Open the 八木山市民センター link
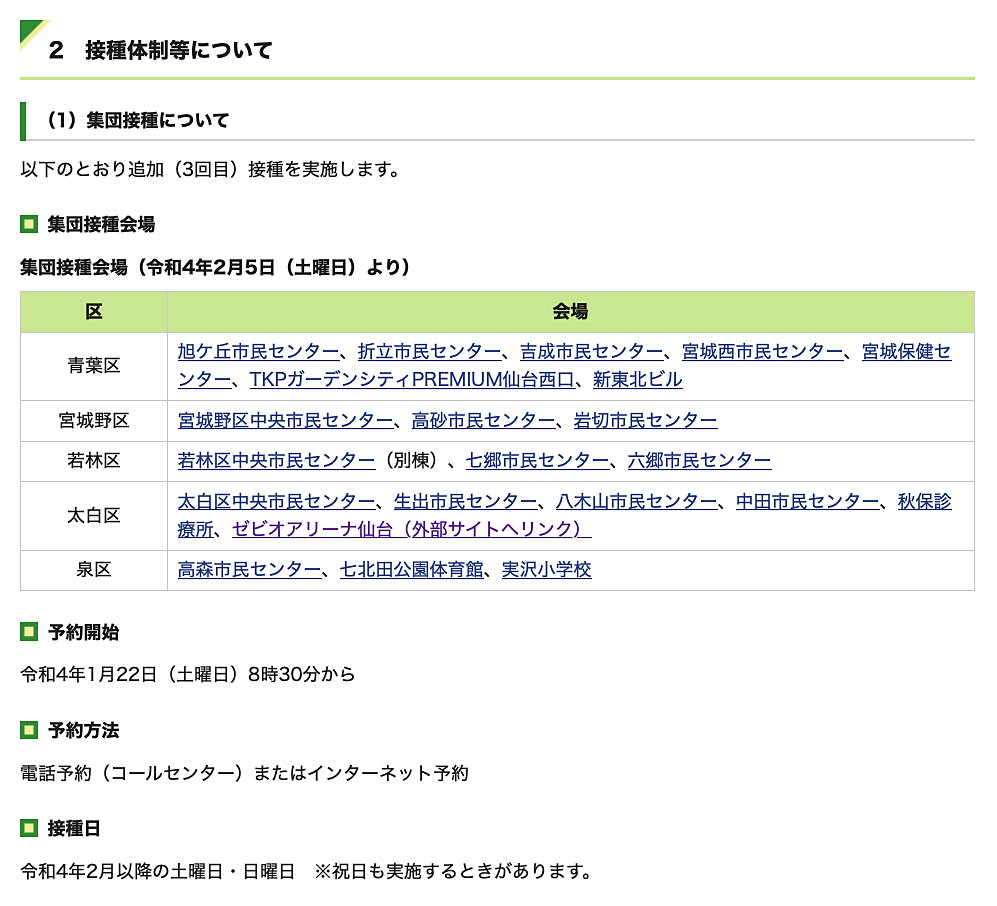The image size is (997, 906). [x=636, y=502]
